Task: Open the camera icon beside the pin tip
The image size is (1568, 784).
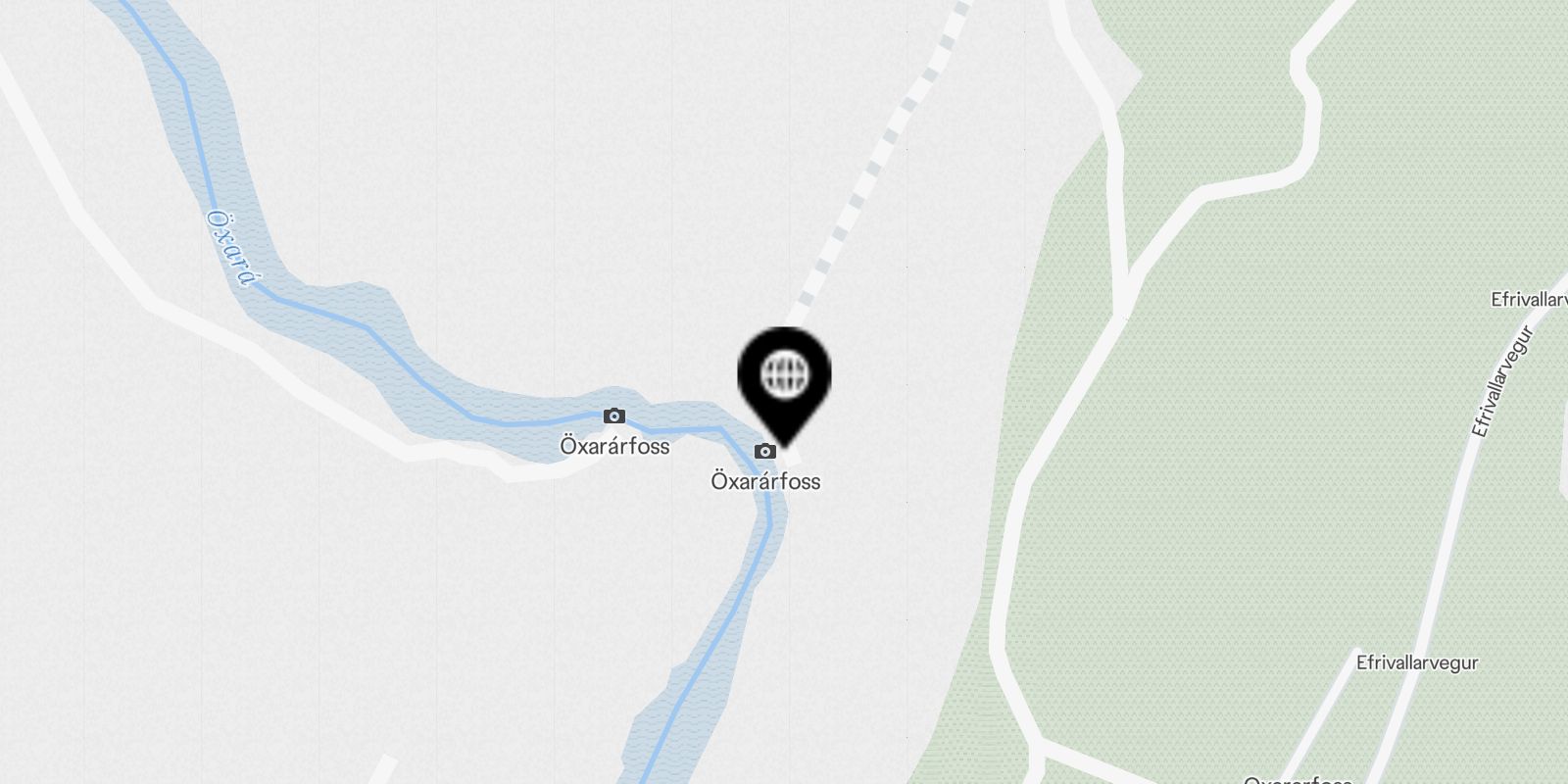Action: click(x=765, y=451)
